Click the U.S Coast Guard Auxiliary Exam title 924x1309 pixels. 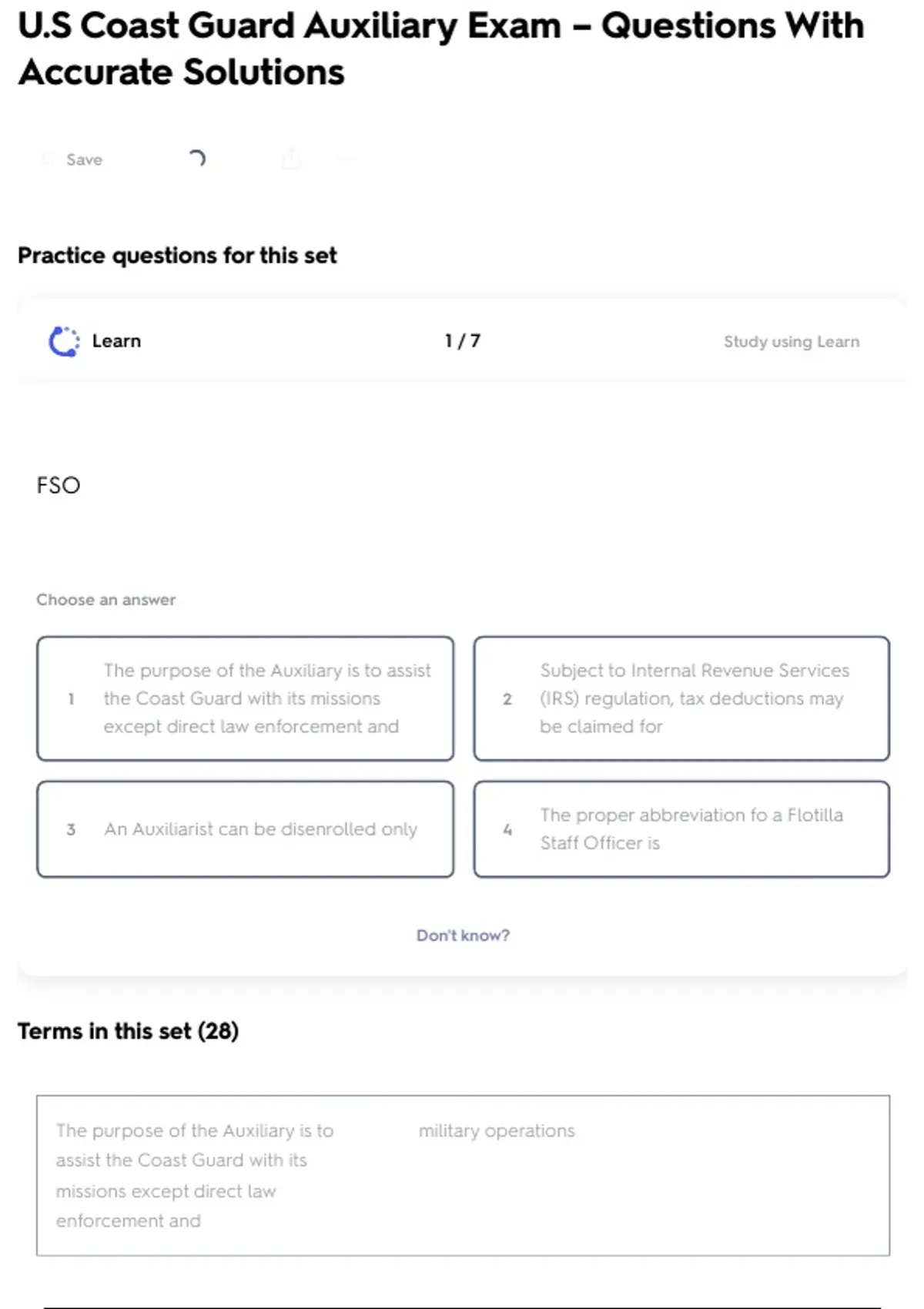coord(440,49)
